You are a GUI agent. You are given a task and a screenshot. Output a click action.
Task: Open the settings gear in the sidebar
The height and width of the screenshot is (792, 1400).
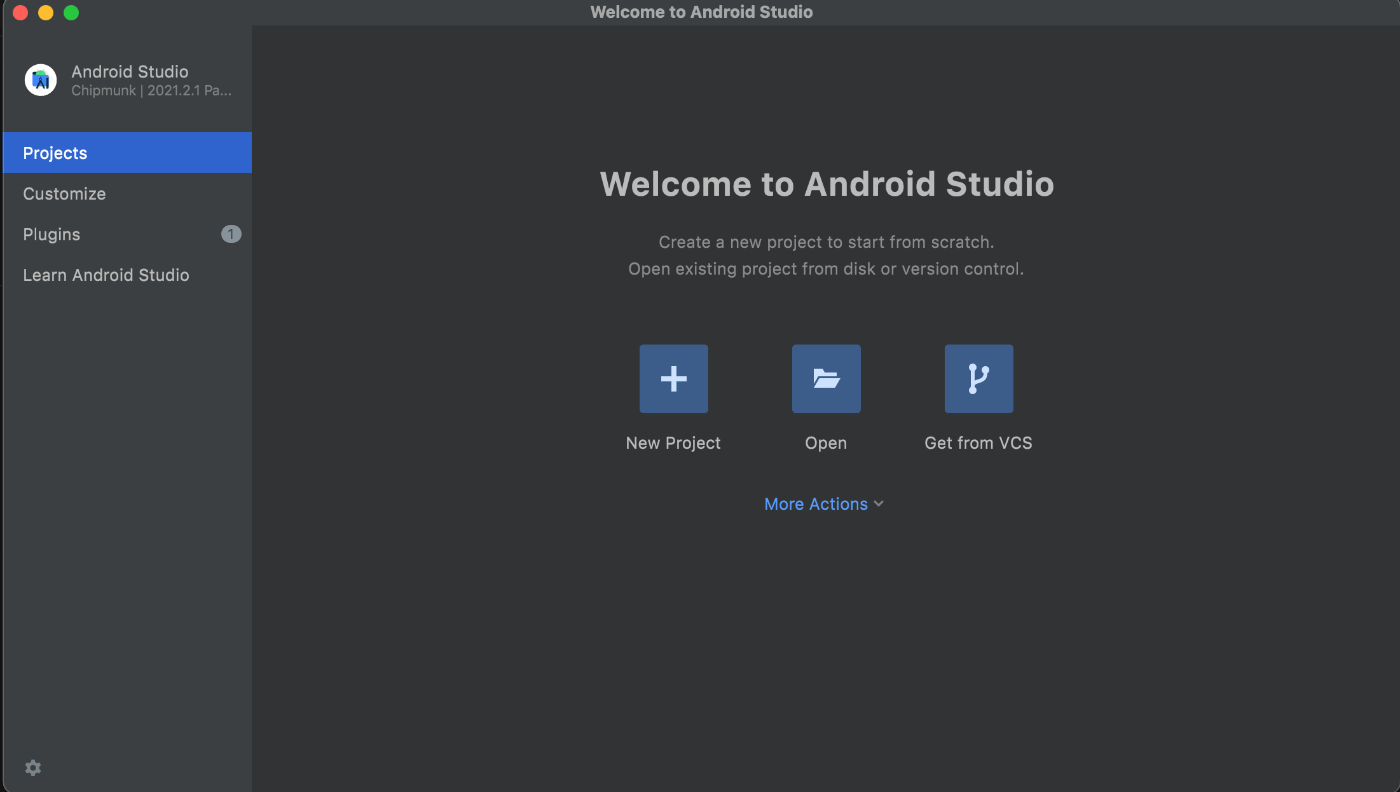tap(33, 768)
